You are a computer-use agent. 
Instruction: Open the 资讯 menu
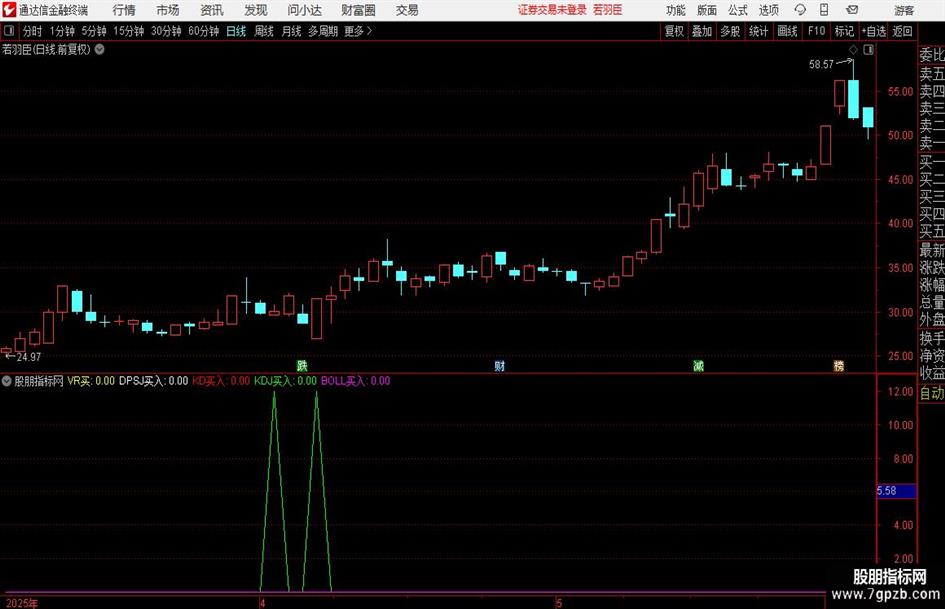pos(212,10)
